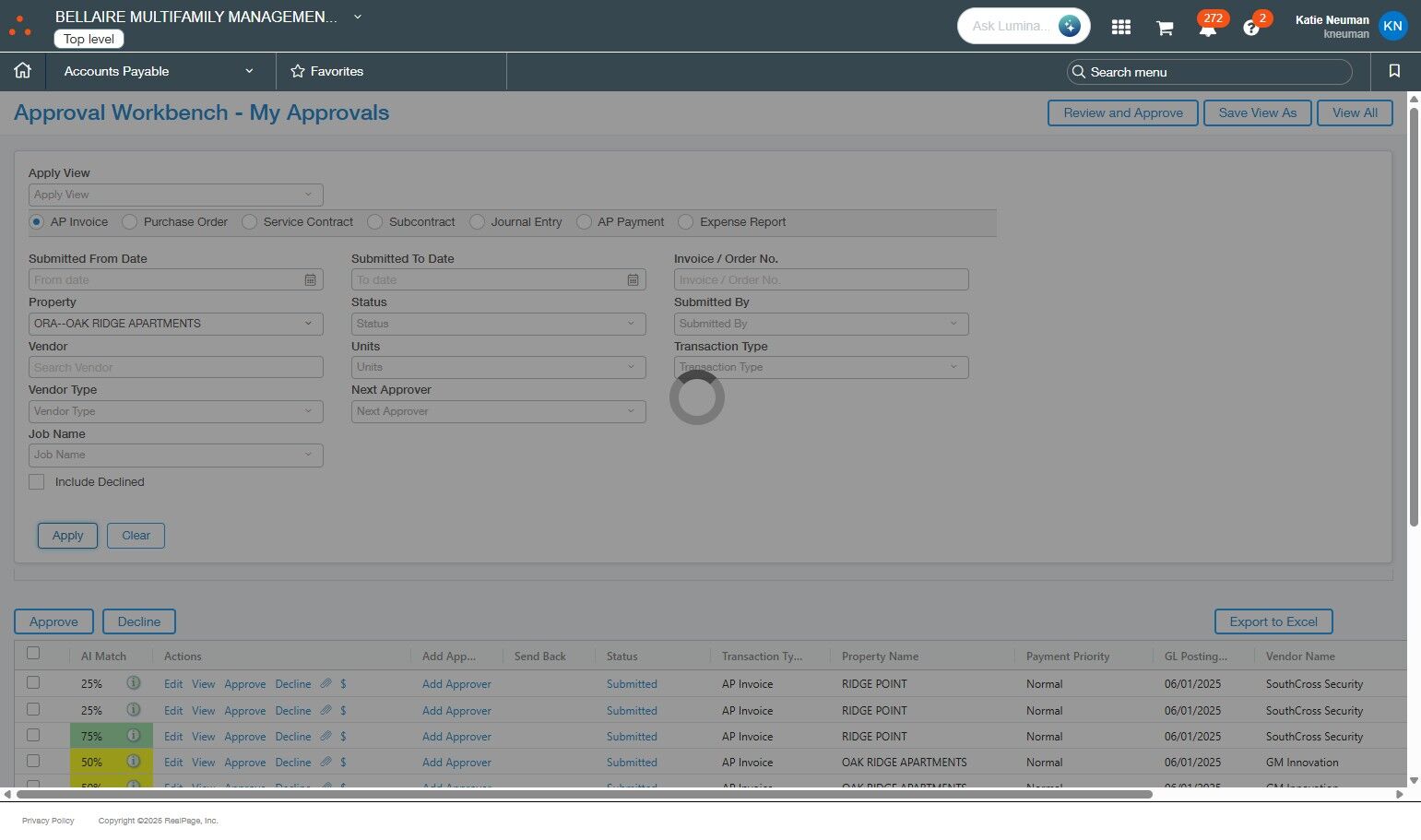The height and width of the screenshot is (840, 1421).
Task: Open attachment paperclip icon in first row
Action: click(326, 684)
